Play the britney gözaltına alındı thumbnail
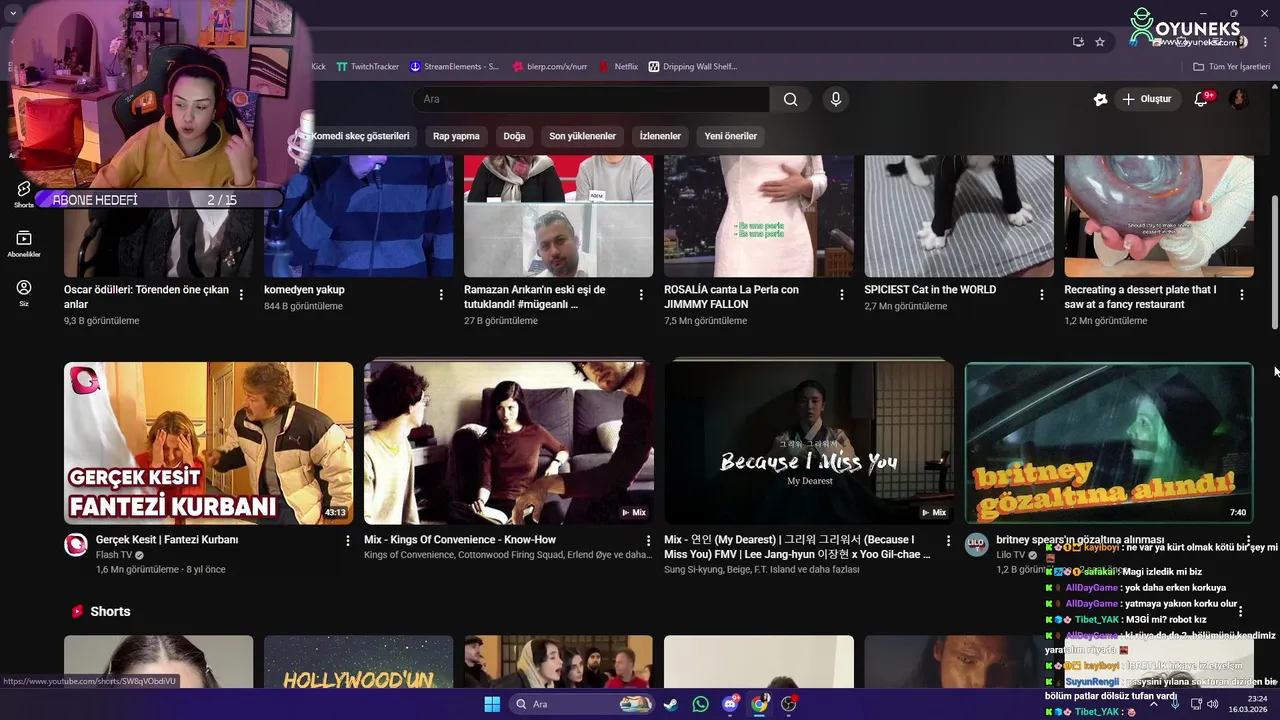 [x=1108, y=443]
